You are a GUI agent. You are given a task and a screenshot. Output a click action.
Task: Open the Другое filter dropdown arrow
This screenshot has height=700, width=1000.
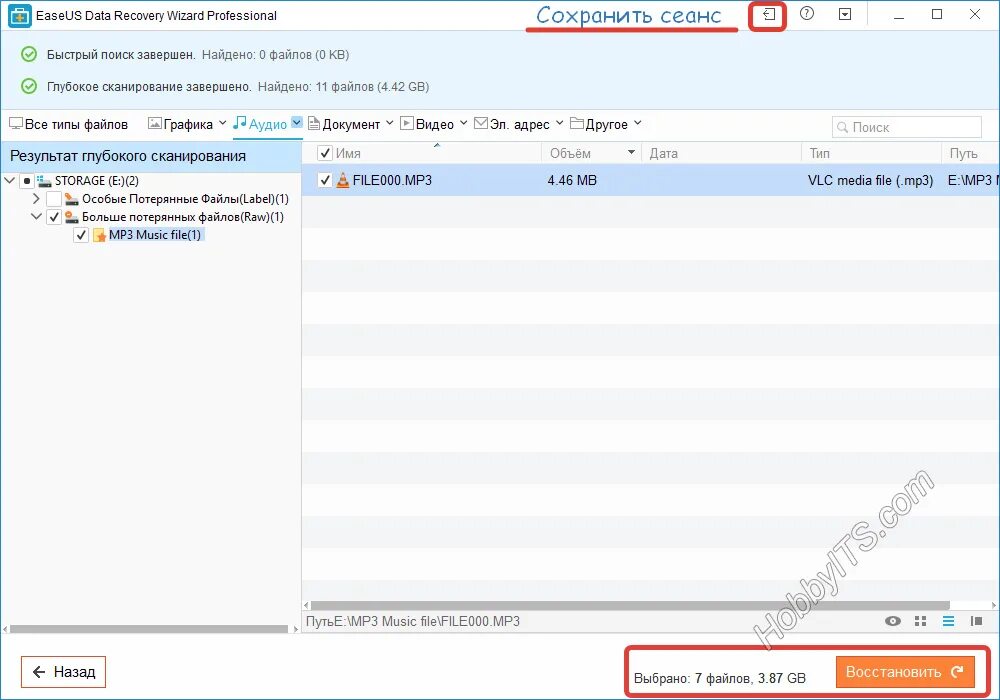click(638, 123)
